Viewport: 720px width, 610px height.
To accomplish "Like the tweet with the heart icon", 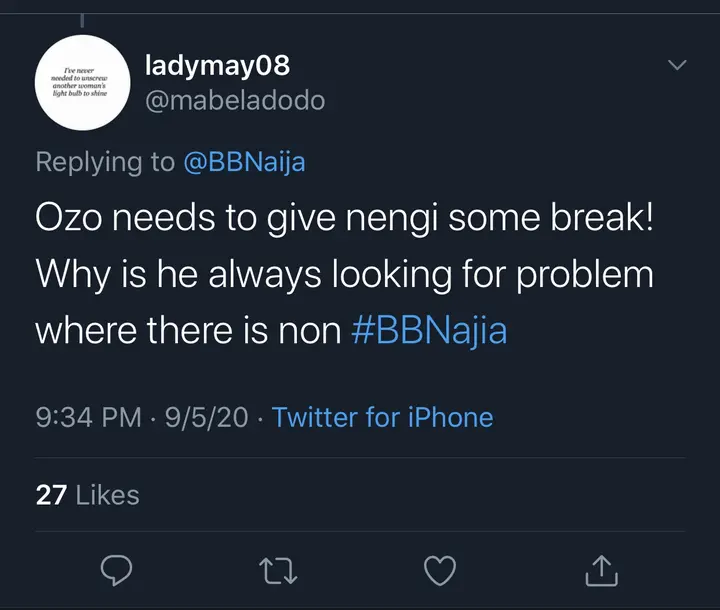I will [439, 569].
